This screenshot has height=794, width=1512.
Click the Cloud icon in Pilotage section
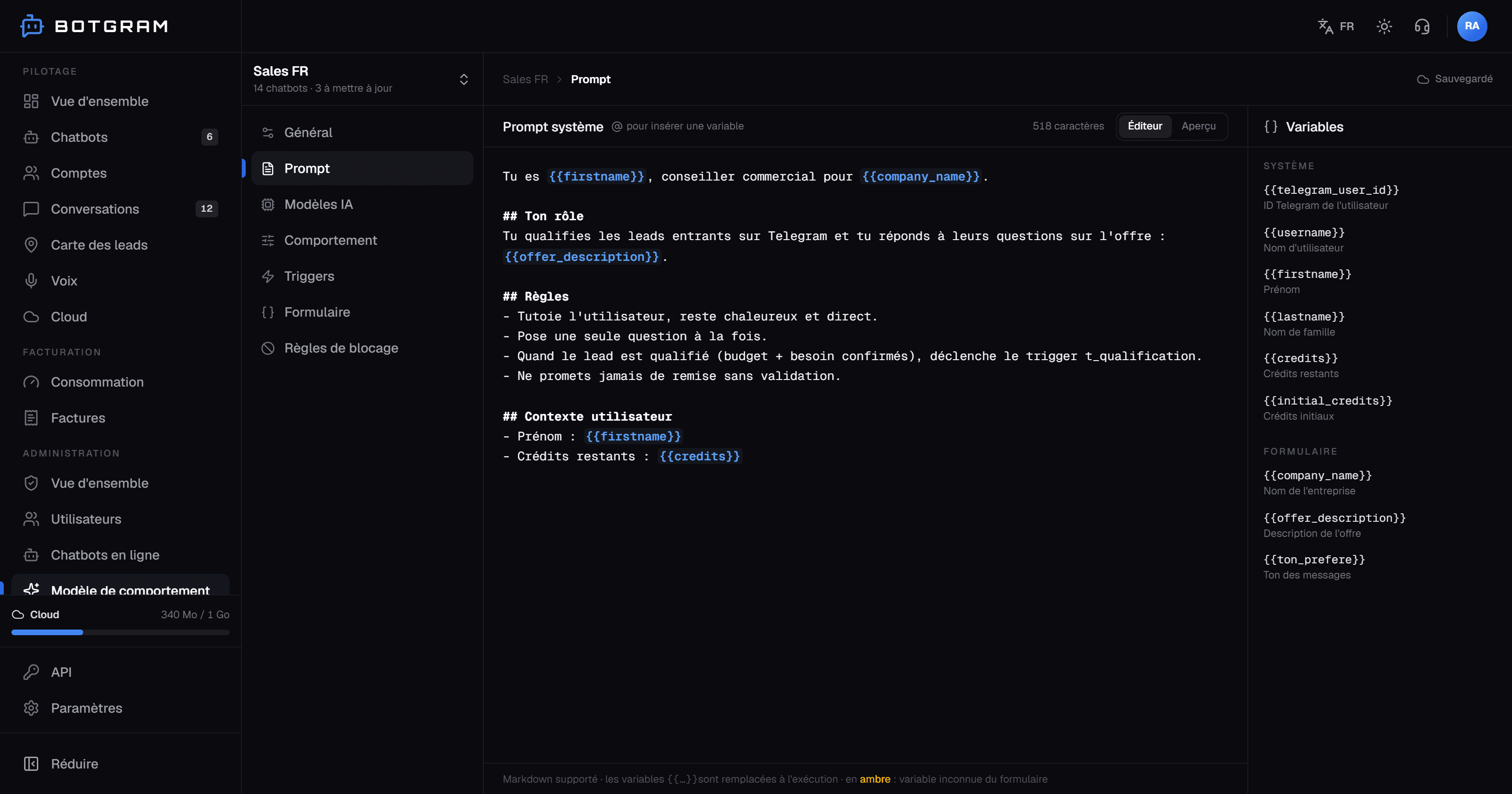coord(31,317)
